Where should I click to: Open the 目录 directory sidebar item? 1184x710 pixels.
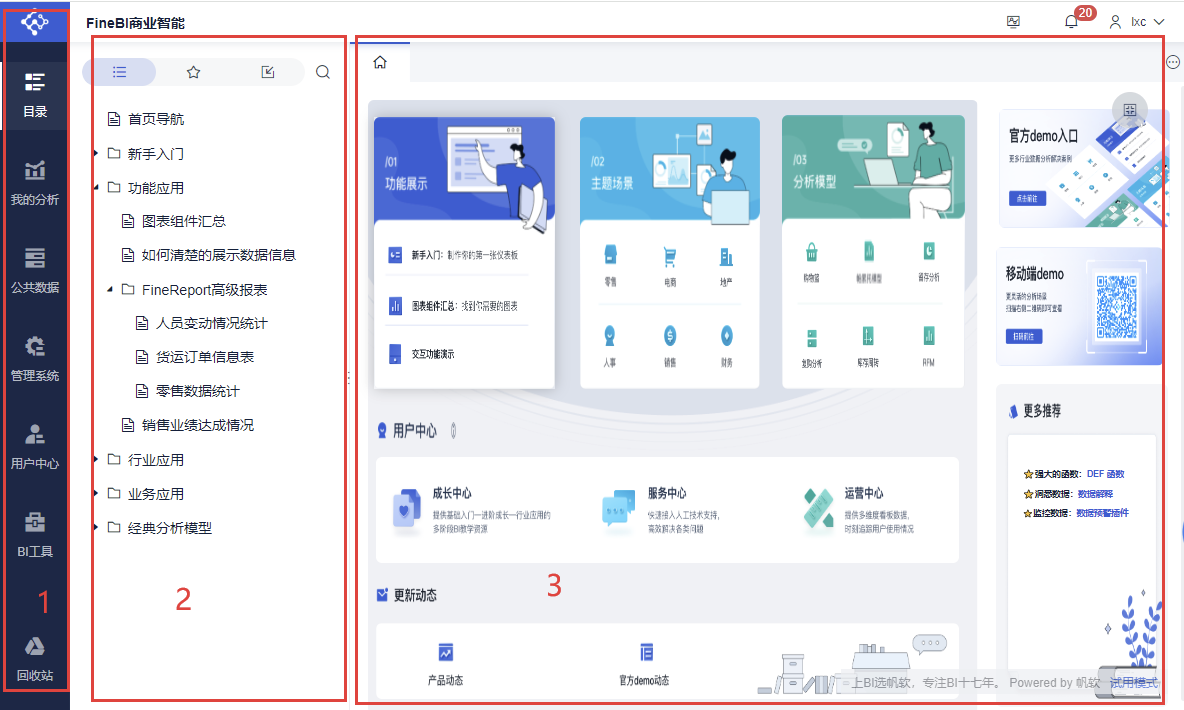pyautogui.click(x=35, y=95)
